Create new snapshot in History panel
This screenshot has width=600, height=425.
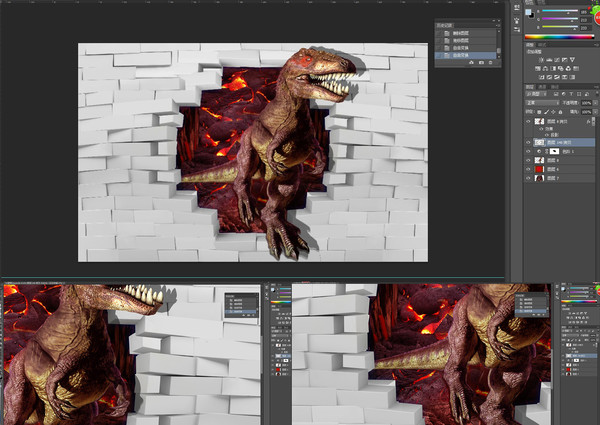(x=481, y=62)
